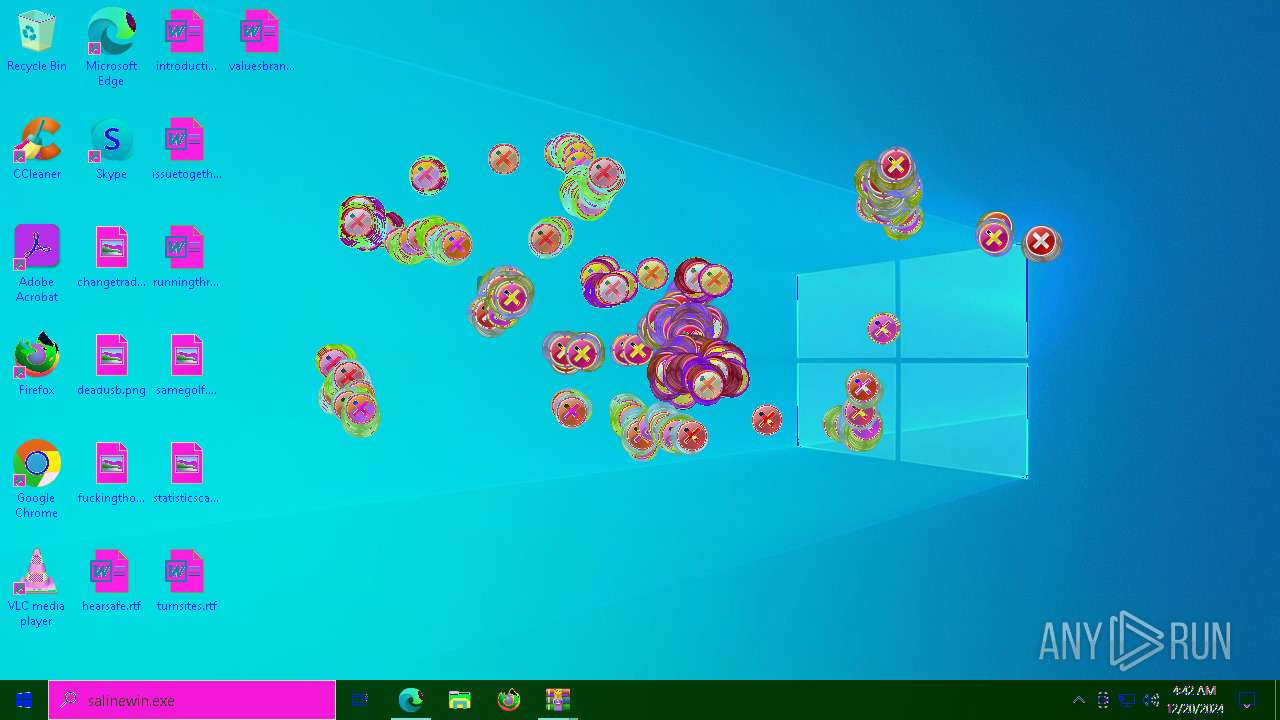Select the changetrad... image file
The height and width of the screenshot is (720, 1280).
click(x=111, y=258)
